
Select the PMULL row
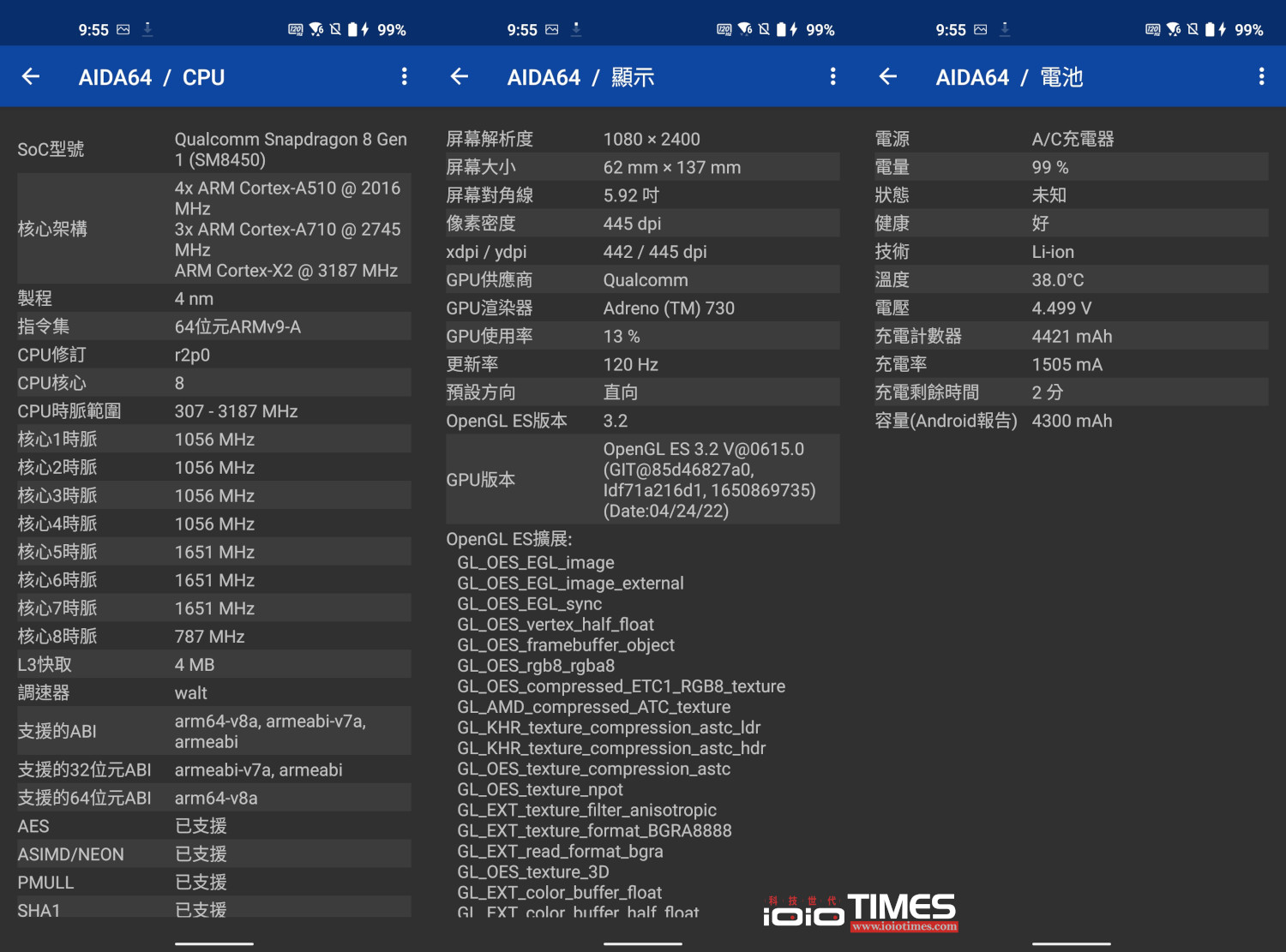point(214,883)
